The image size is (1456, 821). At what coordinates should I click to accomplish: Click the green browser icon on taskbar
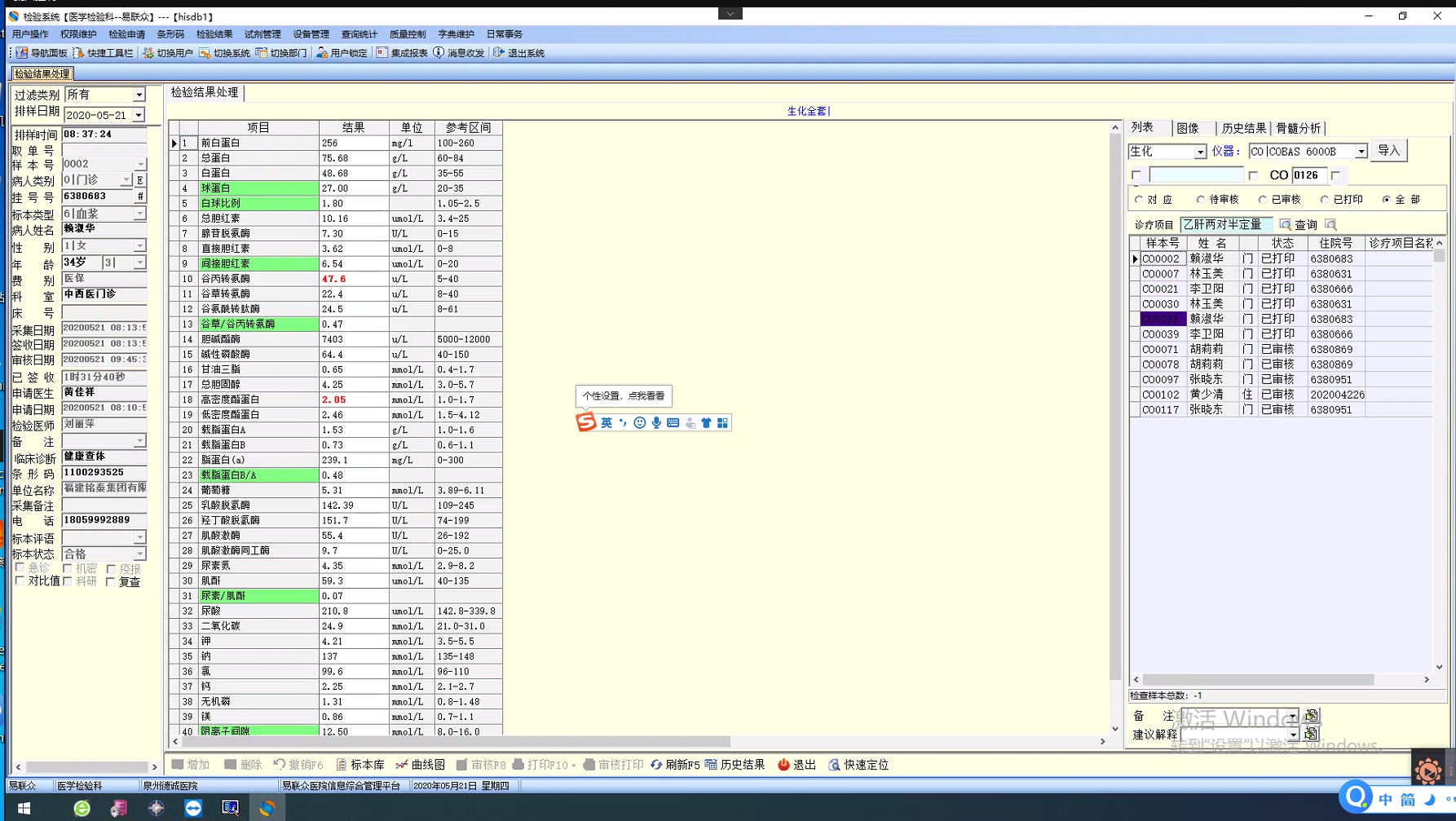(82, 808)
